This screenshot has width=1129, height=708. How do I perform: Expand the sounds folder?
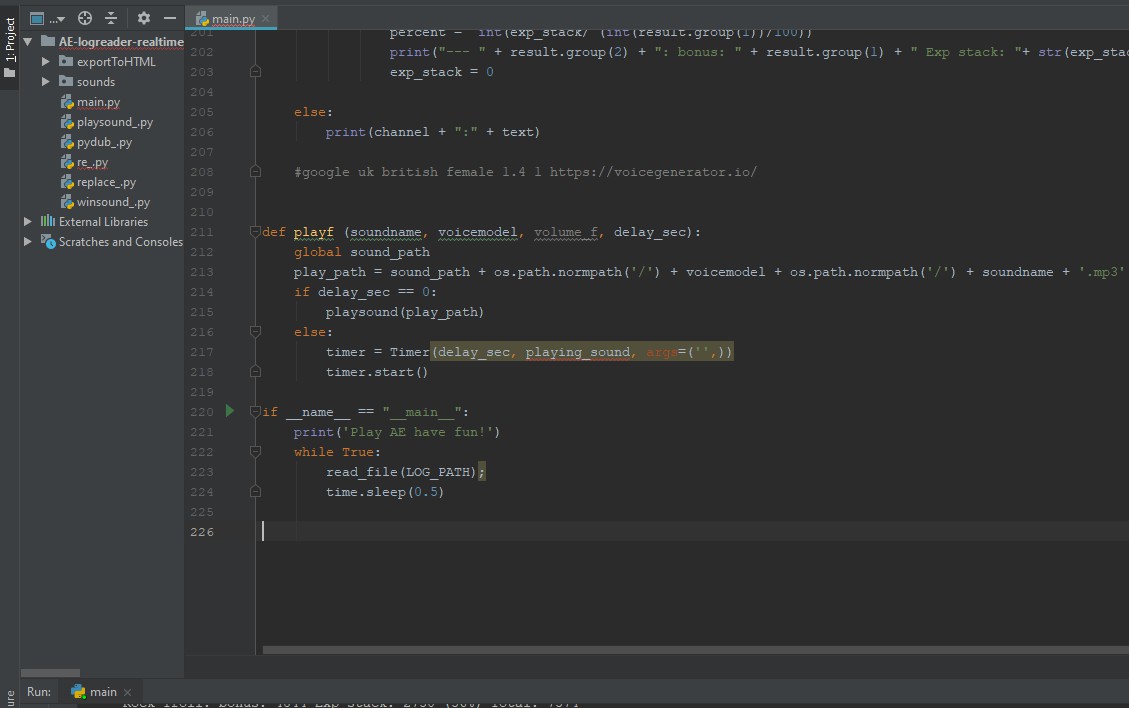pyautogui.click(x=46, y=82)
